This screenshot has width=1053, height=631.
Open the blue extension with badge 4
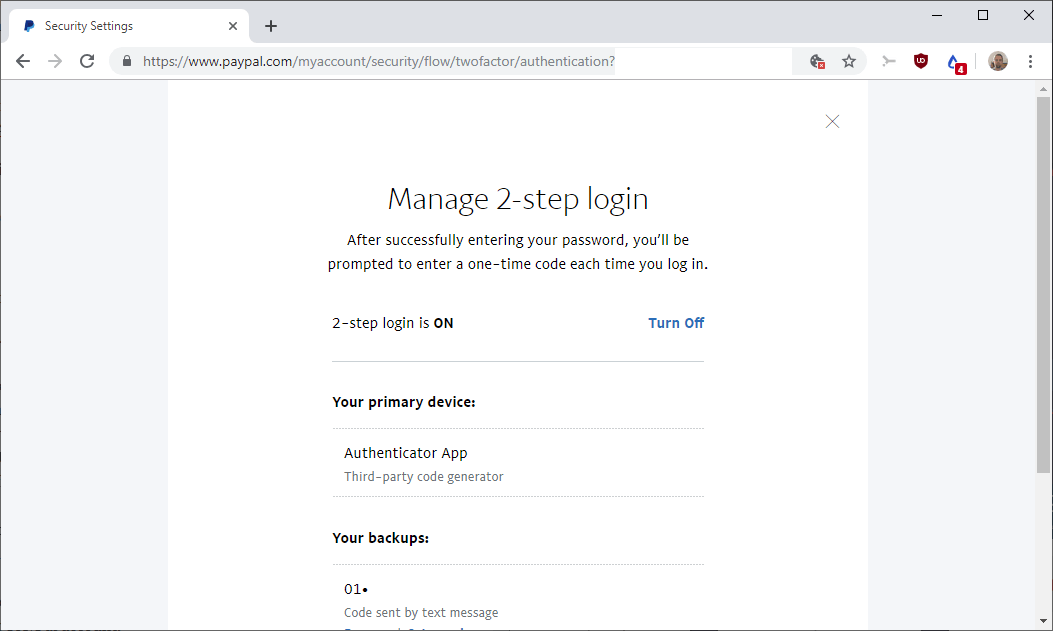(x=955, y=62)
